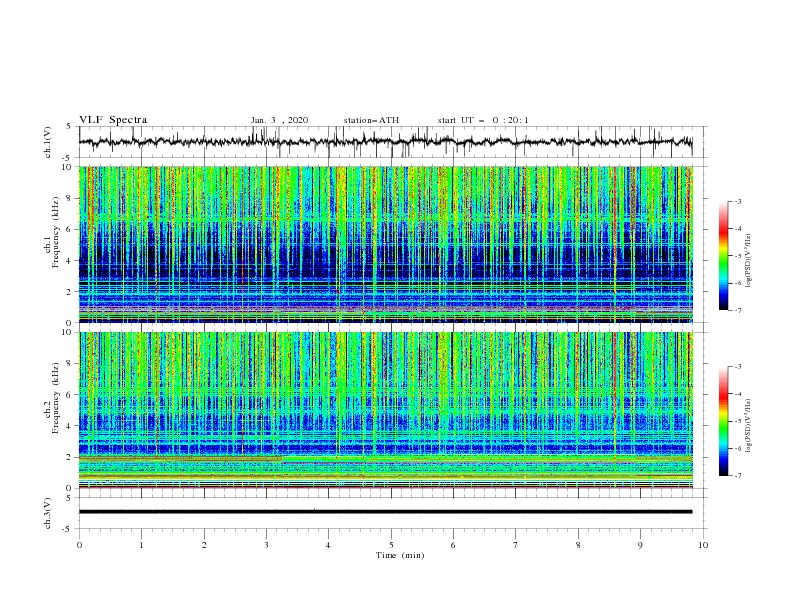Select the date text "Jan. 3, 2020"
Image resolution: width=792 pixels, height=612 pixels.
pyautogui.click(x=279, y=120)
